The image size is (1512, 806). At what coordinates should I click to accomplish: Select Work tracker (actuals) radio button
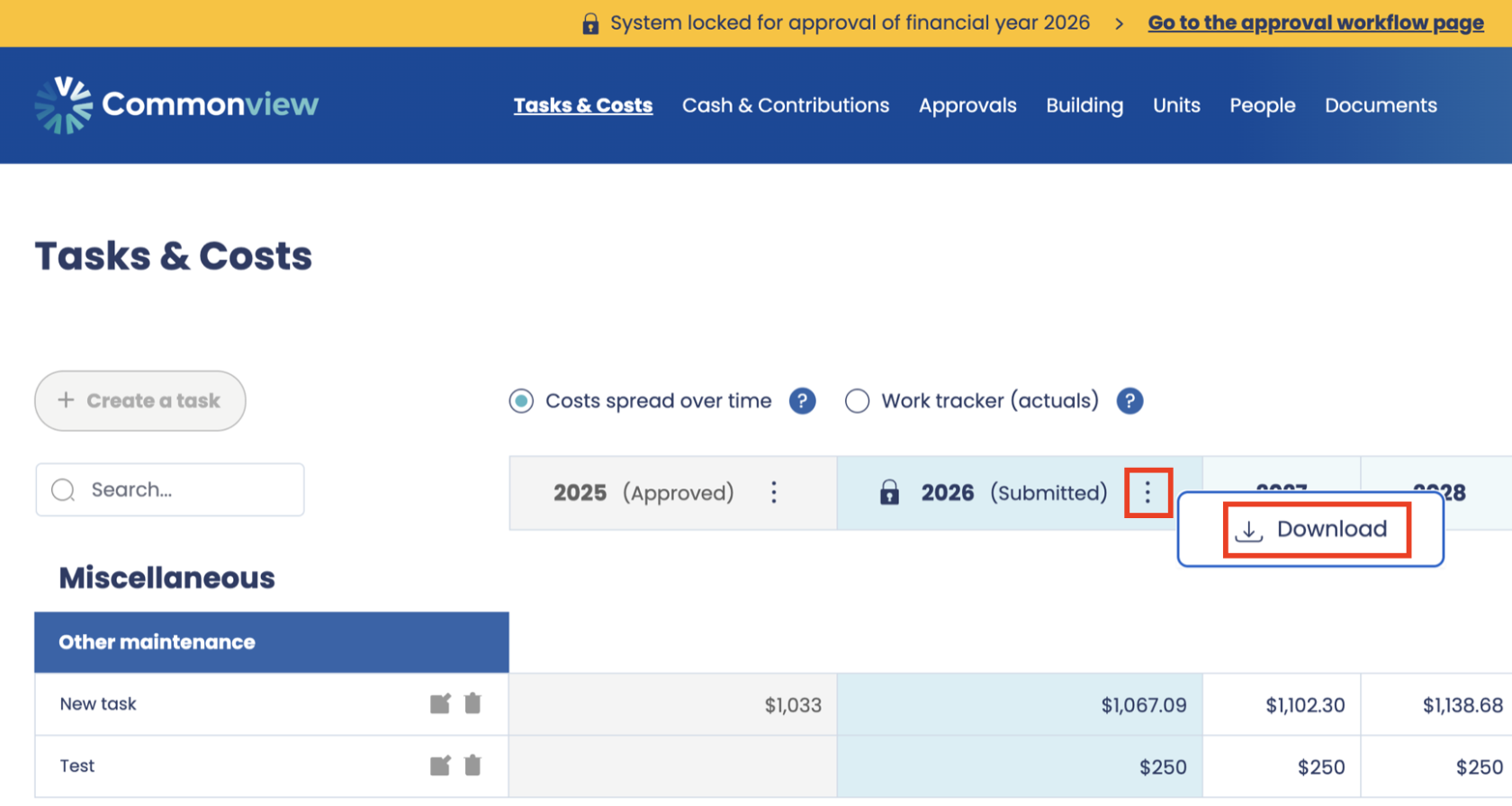[x=857, y=401]
